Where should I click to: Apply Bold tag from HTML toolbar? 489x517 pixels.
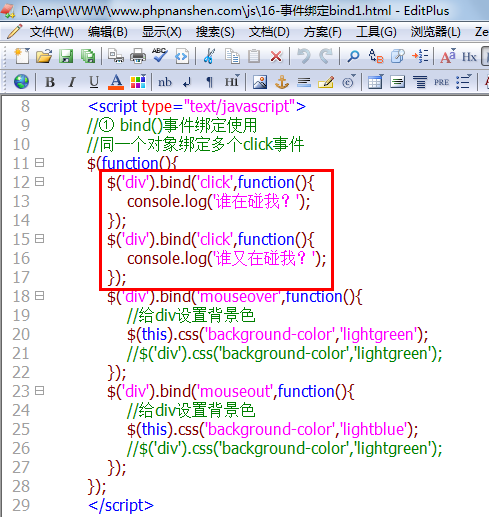tap(50, 82)
